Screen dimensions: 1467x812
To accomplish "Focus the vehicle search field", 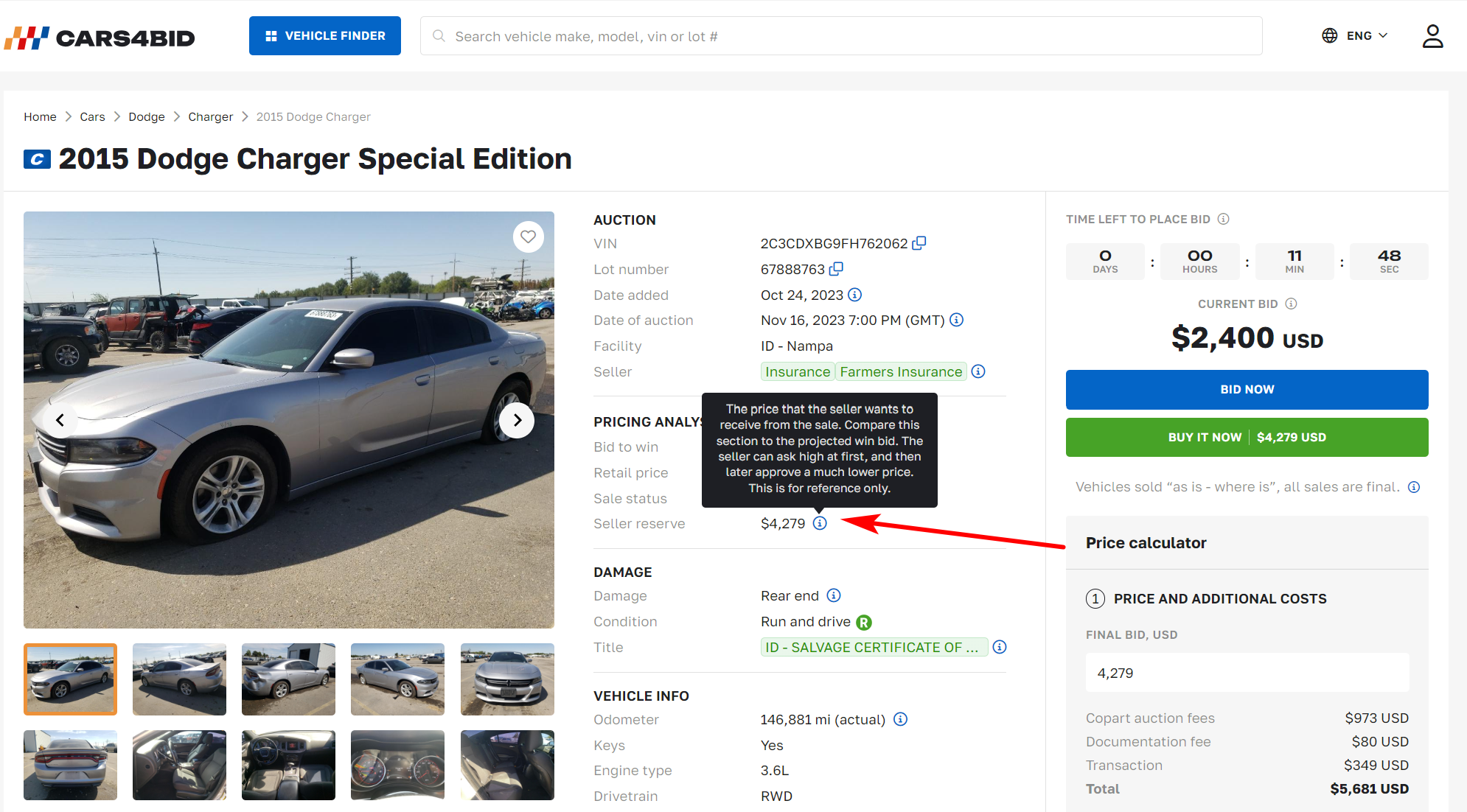I will pyautogui.click(x=841, y=36).
